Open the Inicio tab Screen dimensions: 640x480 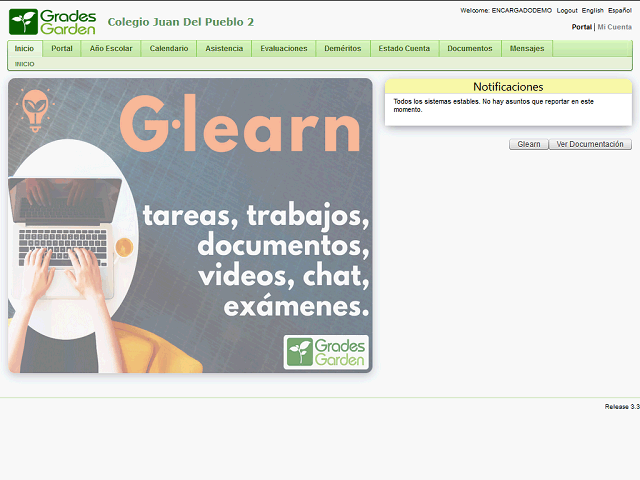click(24, 49)
